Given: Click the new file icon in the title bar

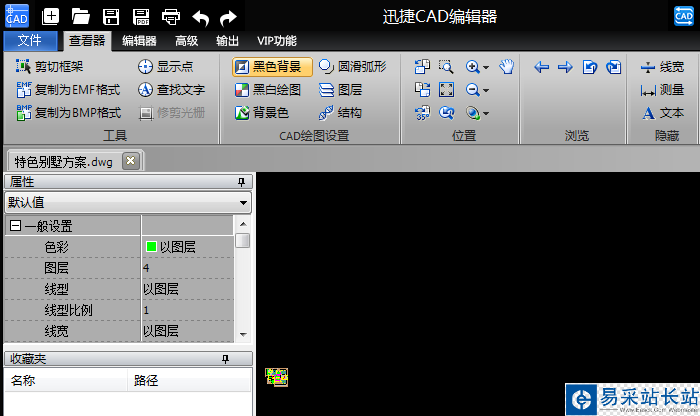Looking at the screenshot, I should (50, 17).
